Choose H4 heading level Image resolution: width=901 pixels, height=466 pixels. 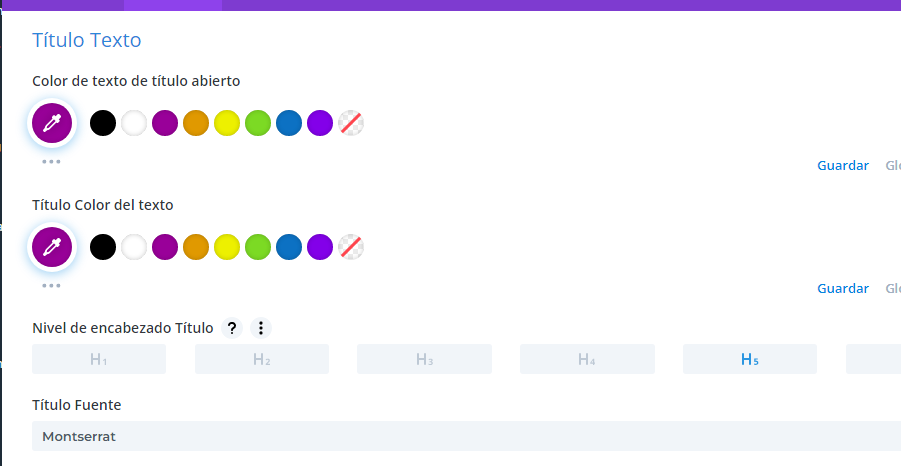click(587, 359)
